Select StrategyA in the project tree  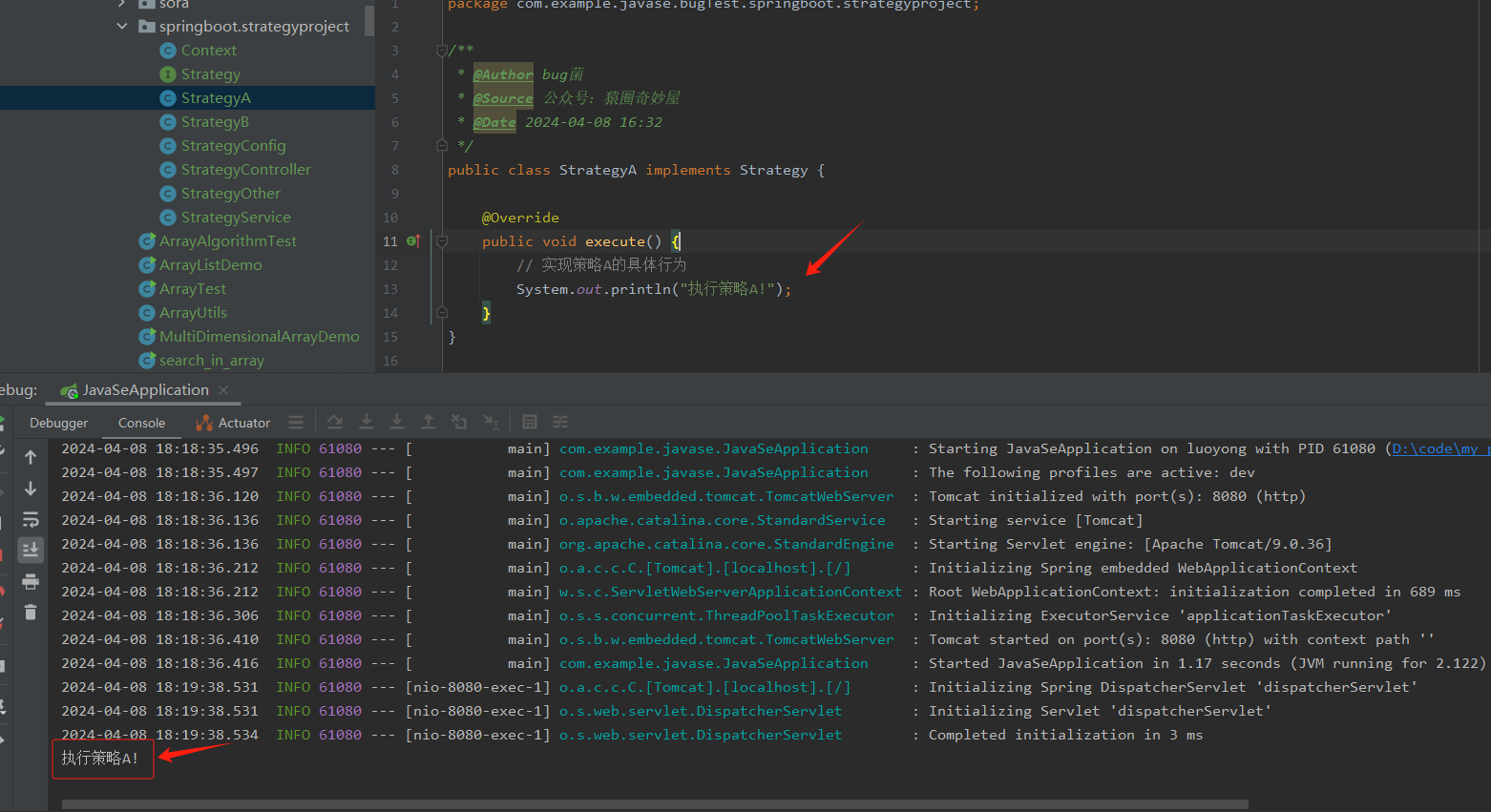point(216,98)
